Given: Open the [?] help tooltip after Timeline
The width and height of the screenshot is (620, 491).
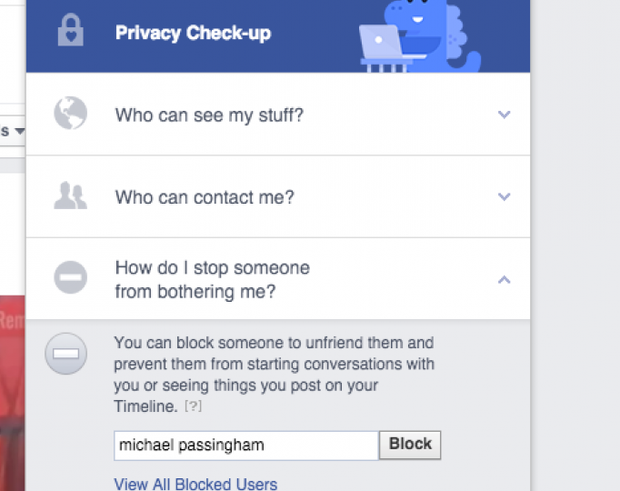Looking at the screenshot, I should (193, 406).
